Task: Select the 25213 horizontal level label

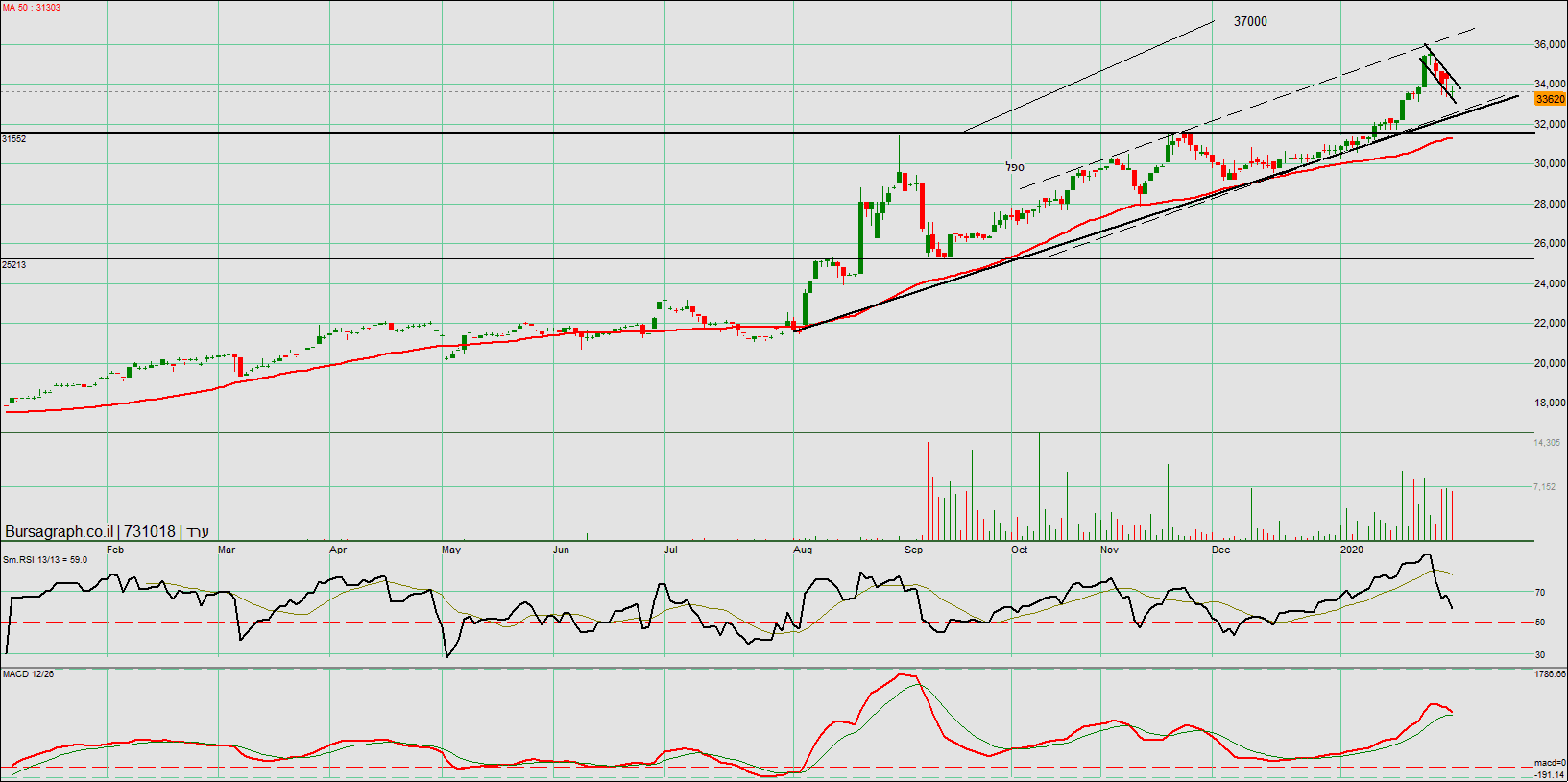Action: click(x=14, y=265)
